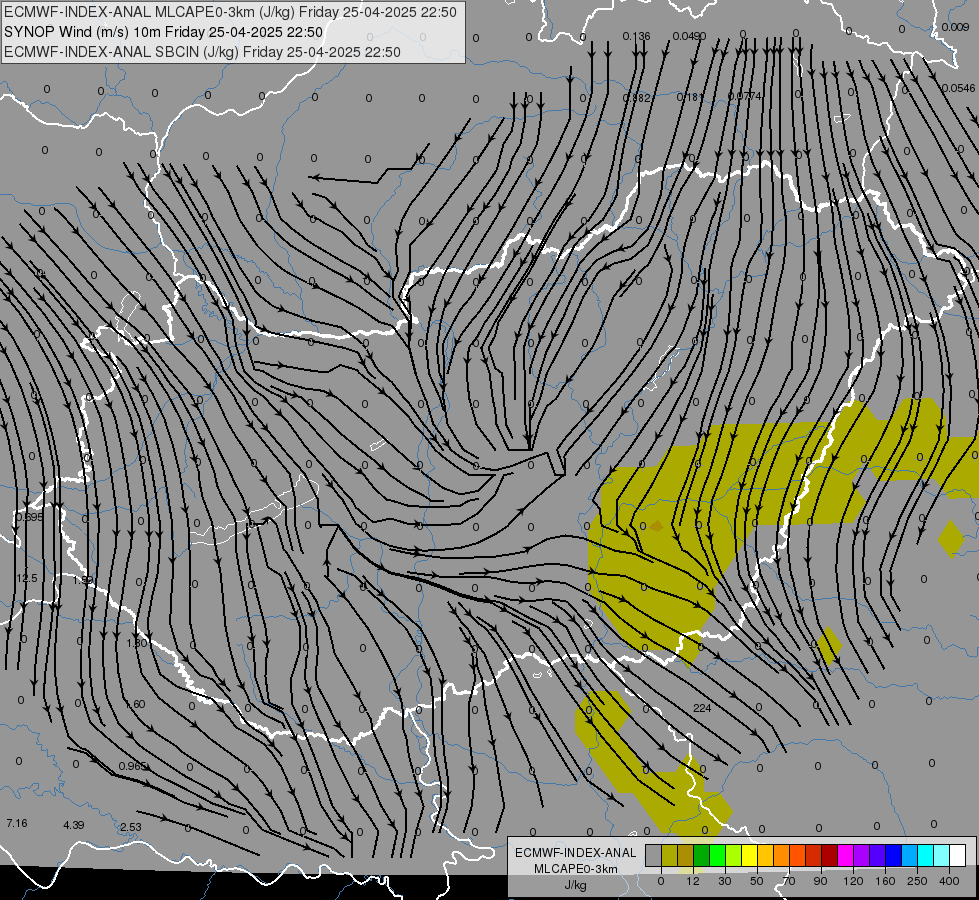Screen dimensions: 979x900
Task: Click the map value 224
Action: click(x=702, y=708)
